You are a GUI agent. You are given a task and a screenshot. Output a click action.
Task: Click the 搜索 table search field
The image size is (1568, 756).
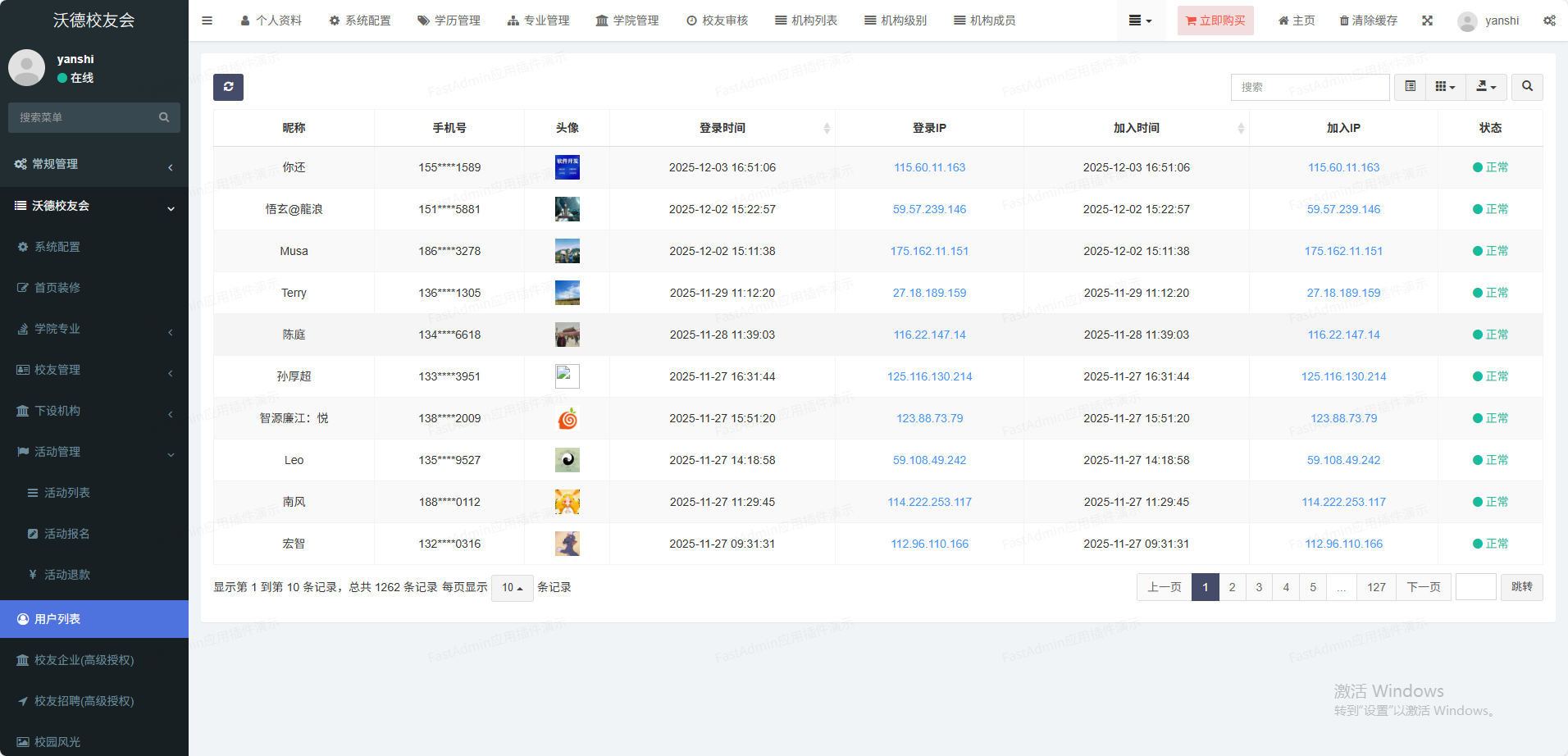[1310, 87]
